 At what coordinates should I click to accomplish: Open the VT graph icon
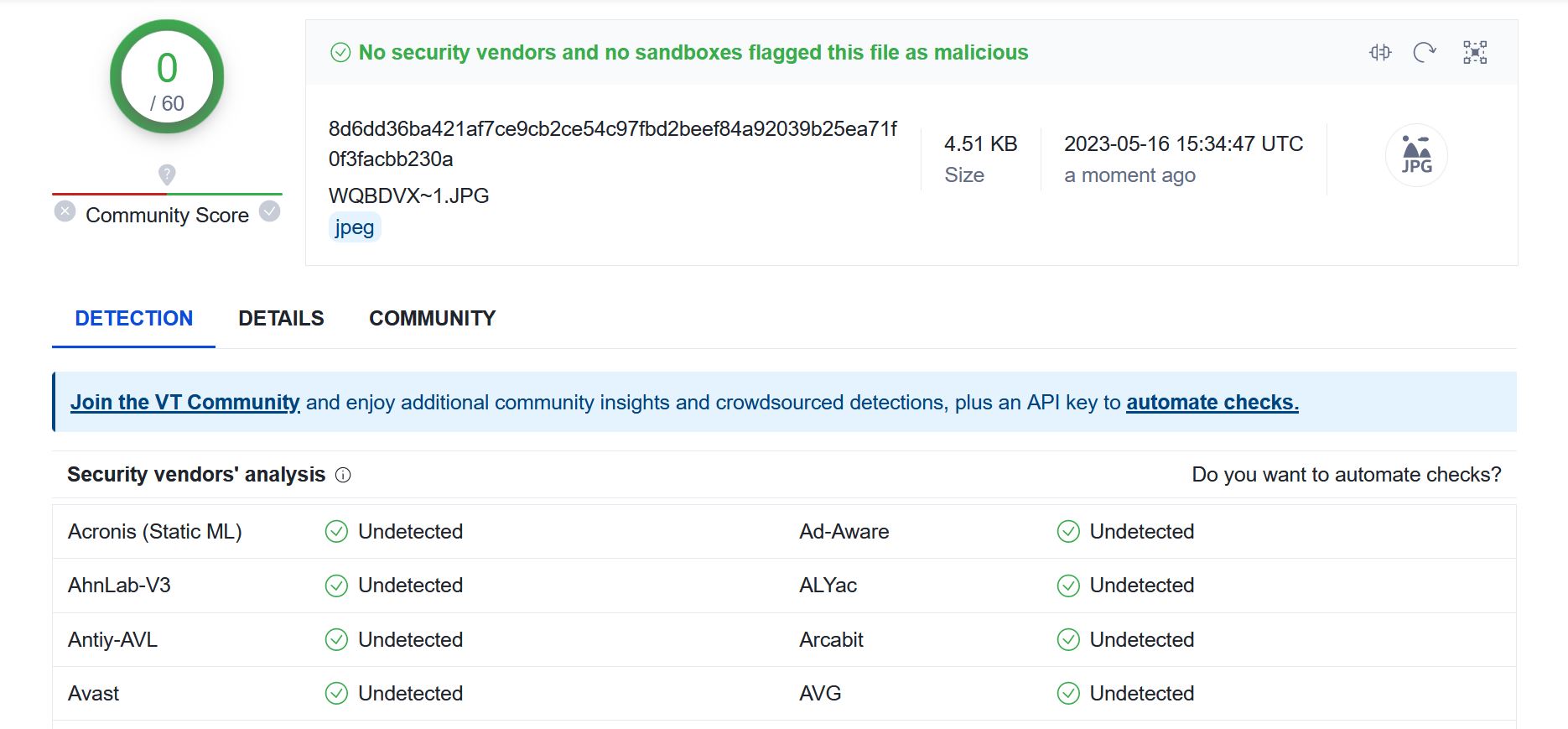click(x=1475, y=53)
